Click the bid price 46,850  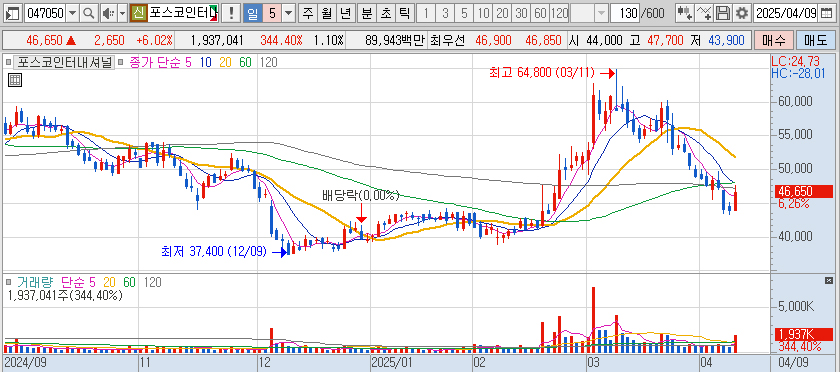click(543, 40)
